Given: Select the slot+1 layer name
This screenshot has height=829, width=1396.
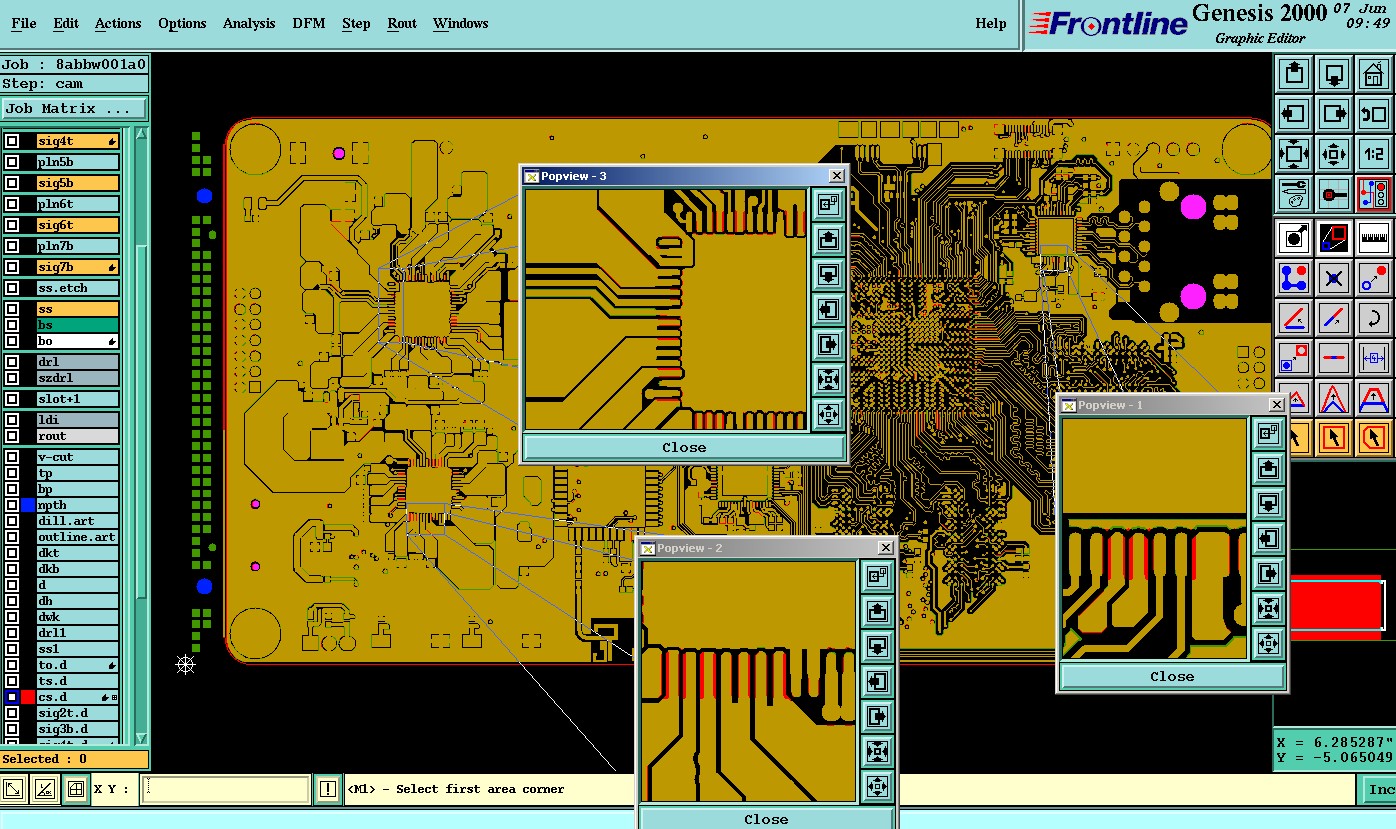Looking at the screenshot, I should [78, 399].
